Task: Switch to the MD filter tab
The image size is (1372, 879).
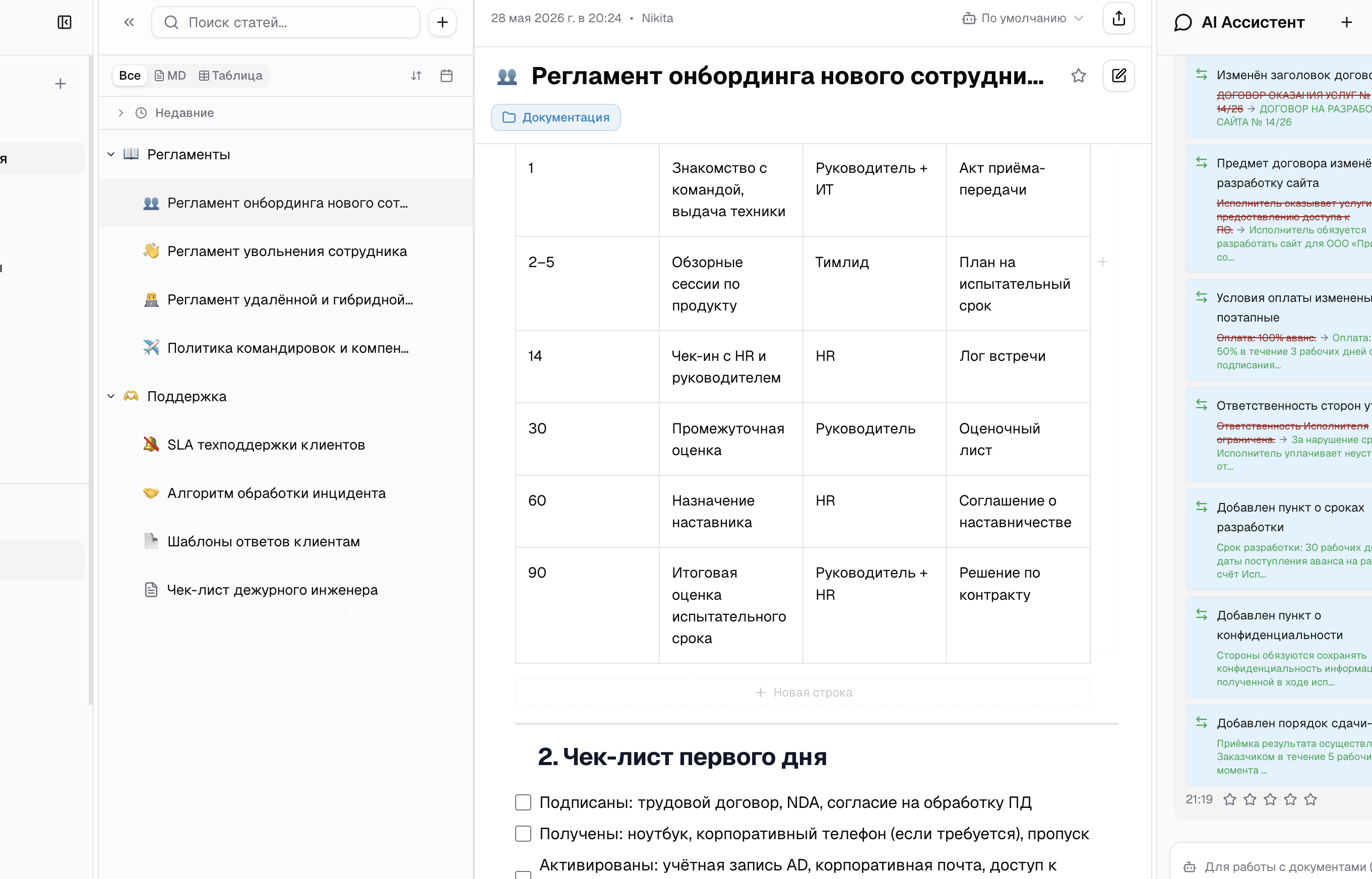Action: pos(170,75)
